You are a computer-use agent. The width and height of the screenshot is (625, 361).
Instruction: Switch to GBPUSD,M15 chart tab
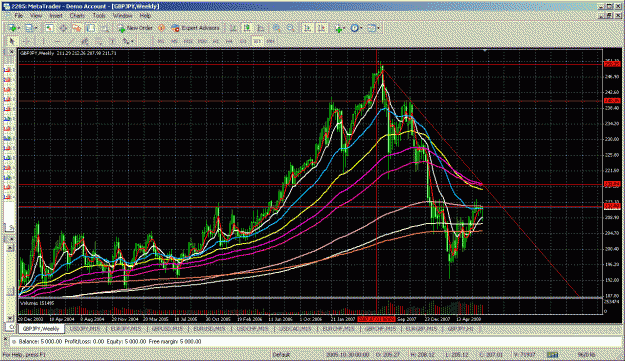pyautogui.click(x=167, y=329)
